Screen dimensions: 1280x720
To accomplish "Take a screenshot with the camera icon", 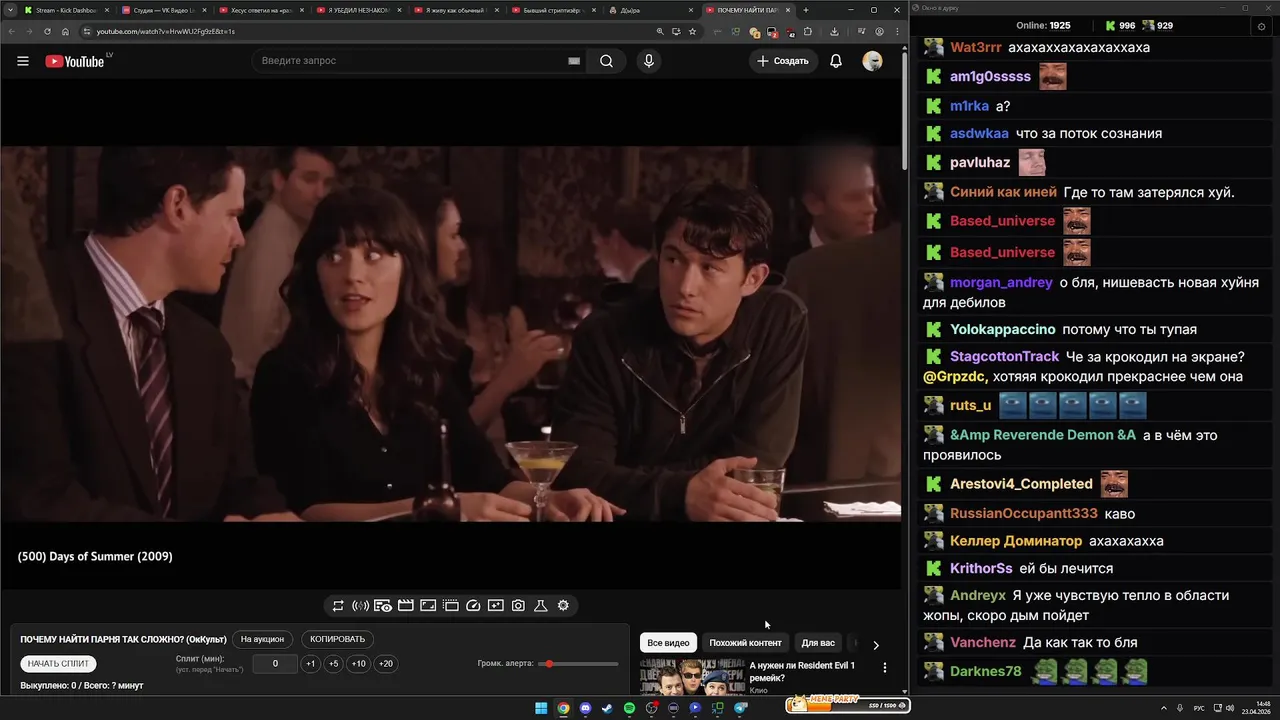I will 518,606.
